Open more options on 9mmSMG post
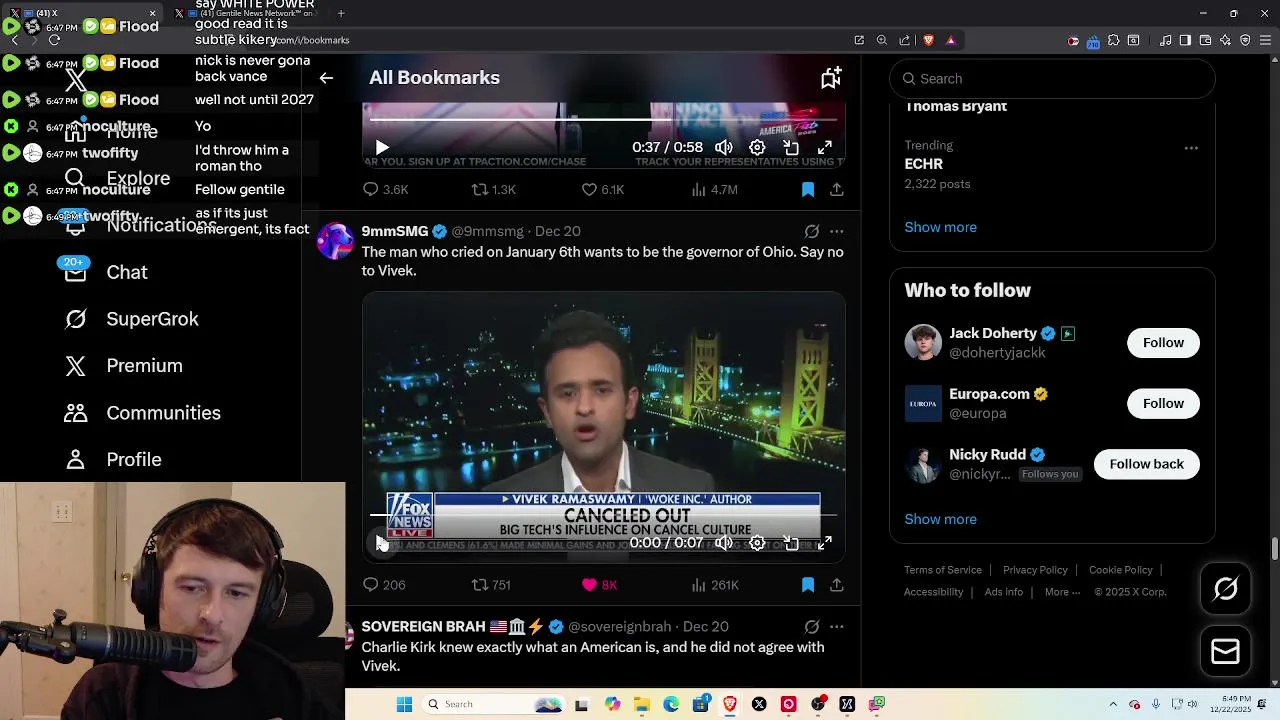 tap(837, 231)
